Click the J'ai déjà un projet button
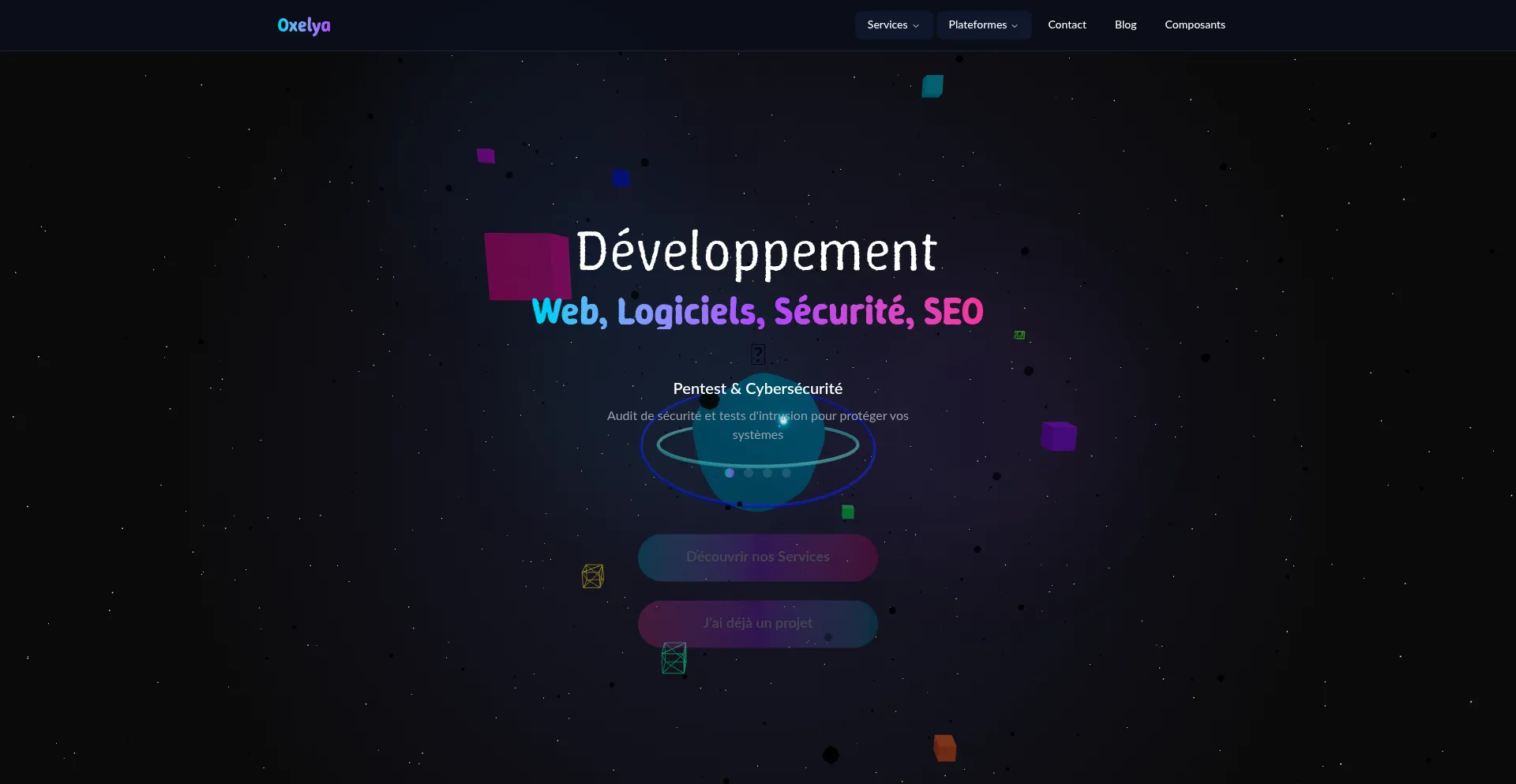1516x784 pixels. click(x=758, y=624)
